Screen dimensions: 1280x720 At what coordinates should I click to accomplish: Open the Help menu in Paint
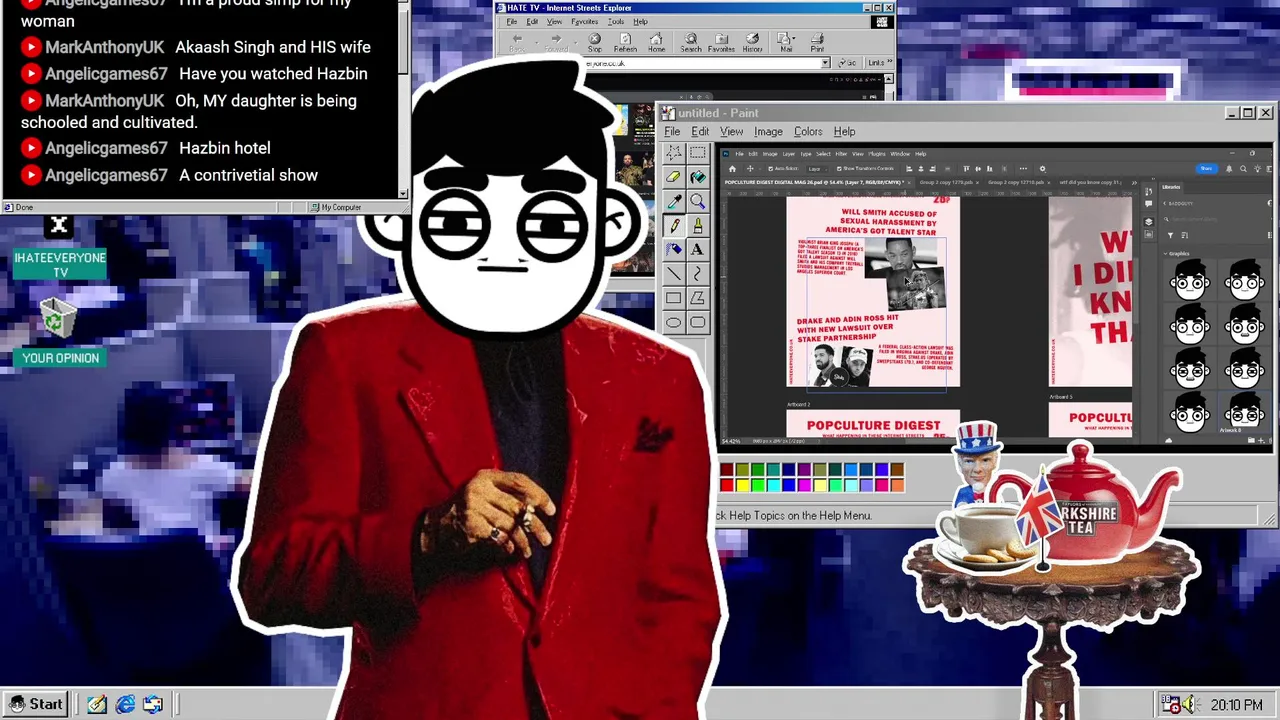[x=844, y=132]
